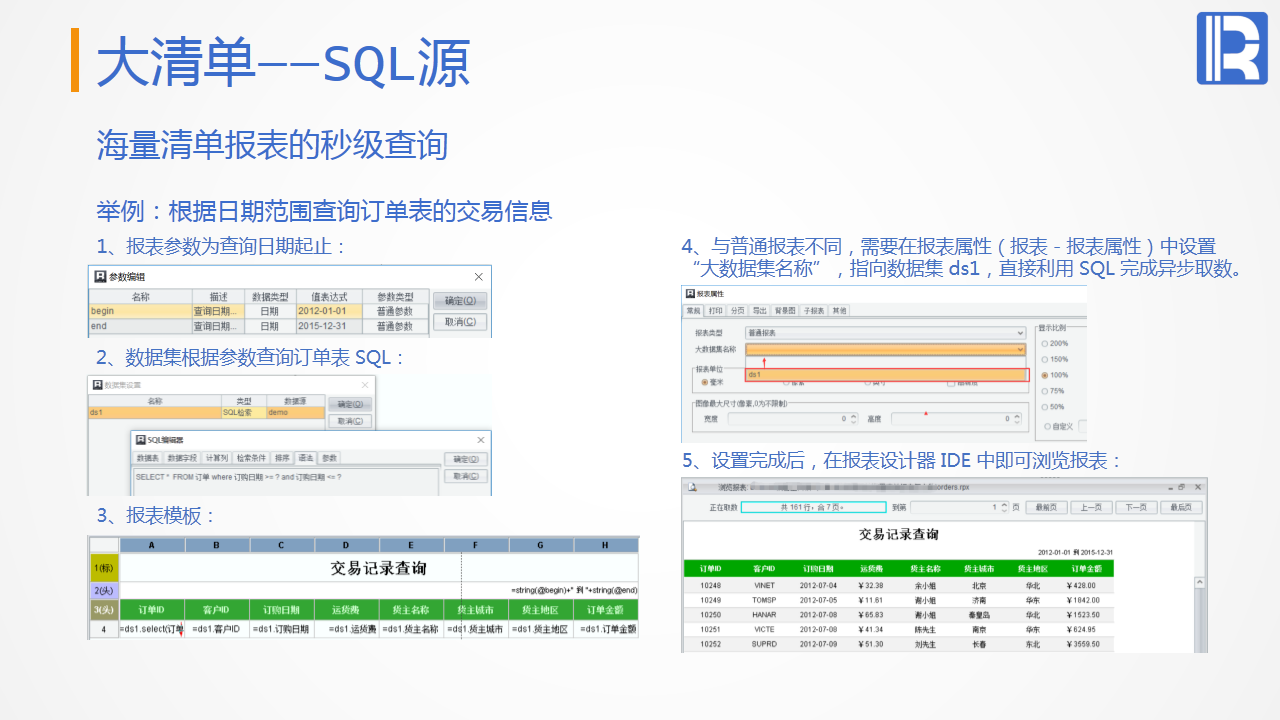Open the 导出 tab in 报表属性
This screenshot has height=720, width=1280.
click(x=761, y=311)
